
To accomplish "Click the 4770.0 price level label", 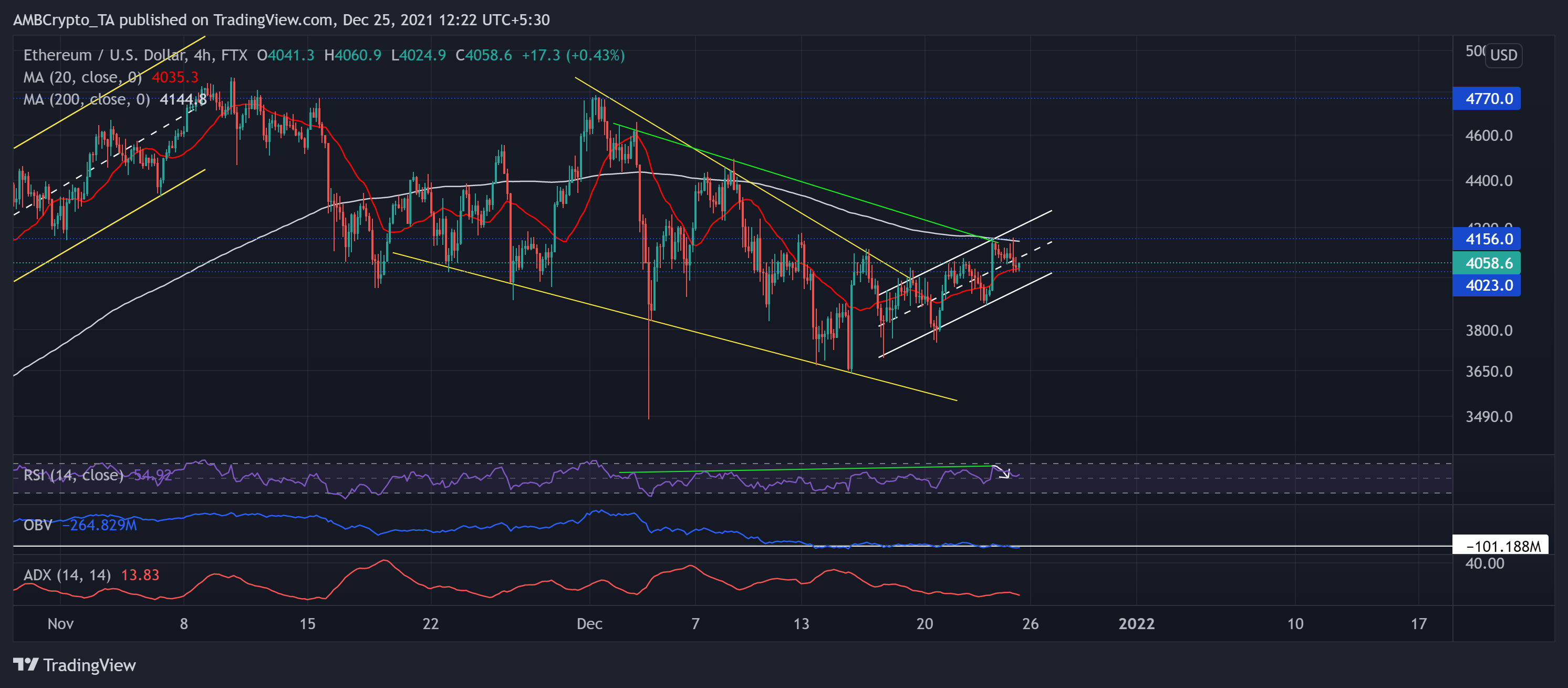I will click(1486, 99).
